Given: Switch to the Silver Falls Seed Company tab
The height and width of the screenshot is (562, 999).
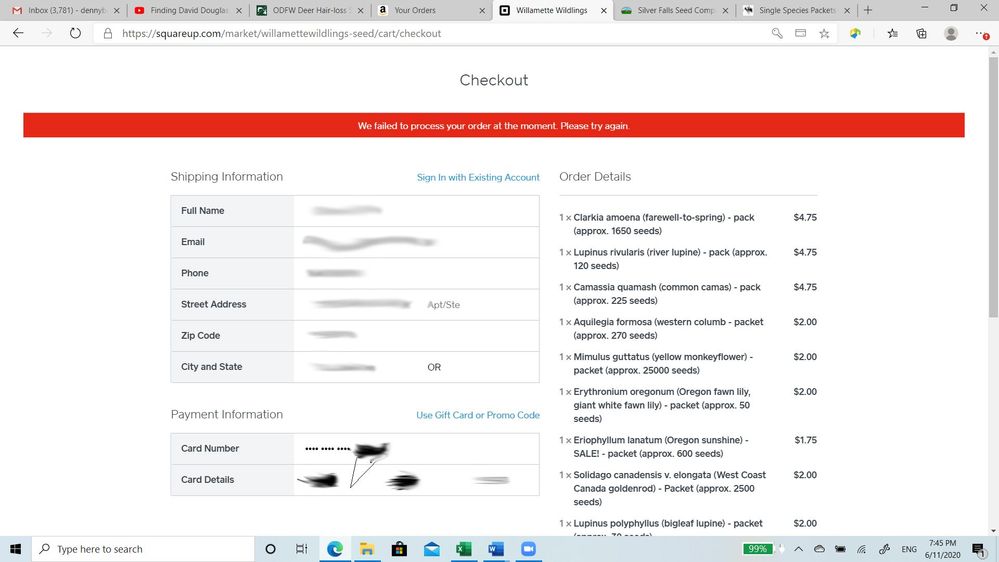Looking at the screenshot, I should click(672, 10).
